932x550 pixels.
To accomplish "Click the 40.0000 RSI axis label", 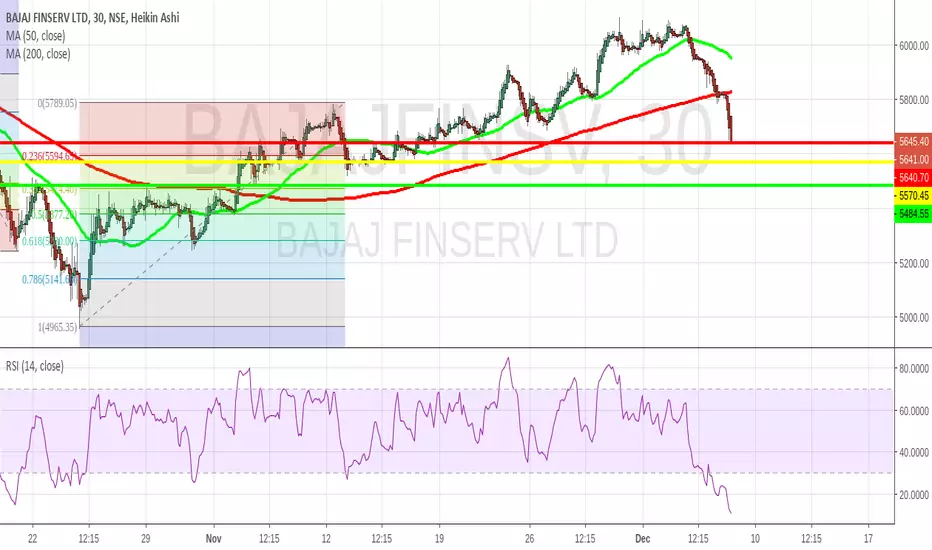I will (914, 452).
